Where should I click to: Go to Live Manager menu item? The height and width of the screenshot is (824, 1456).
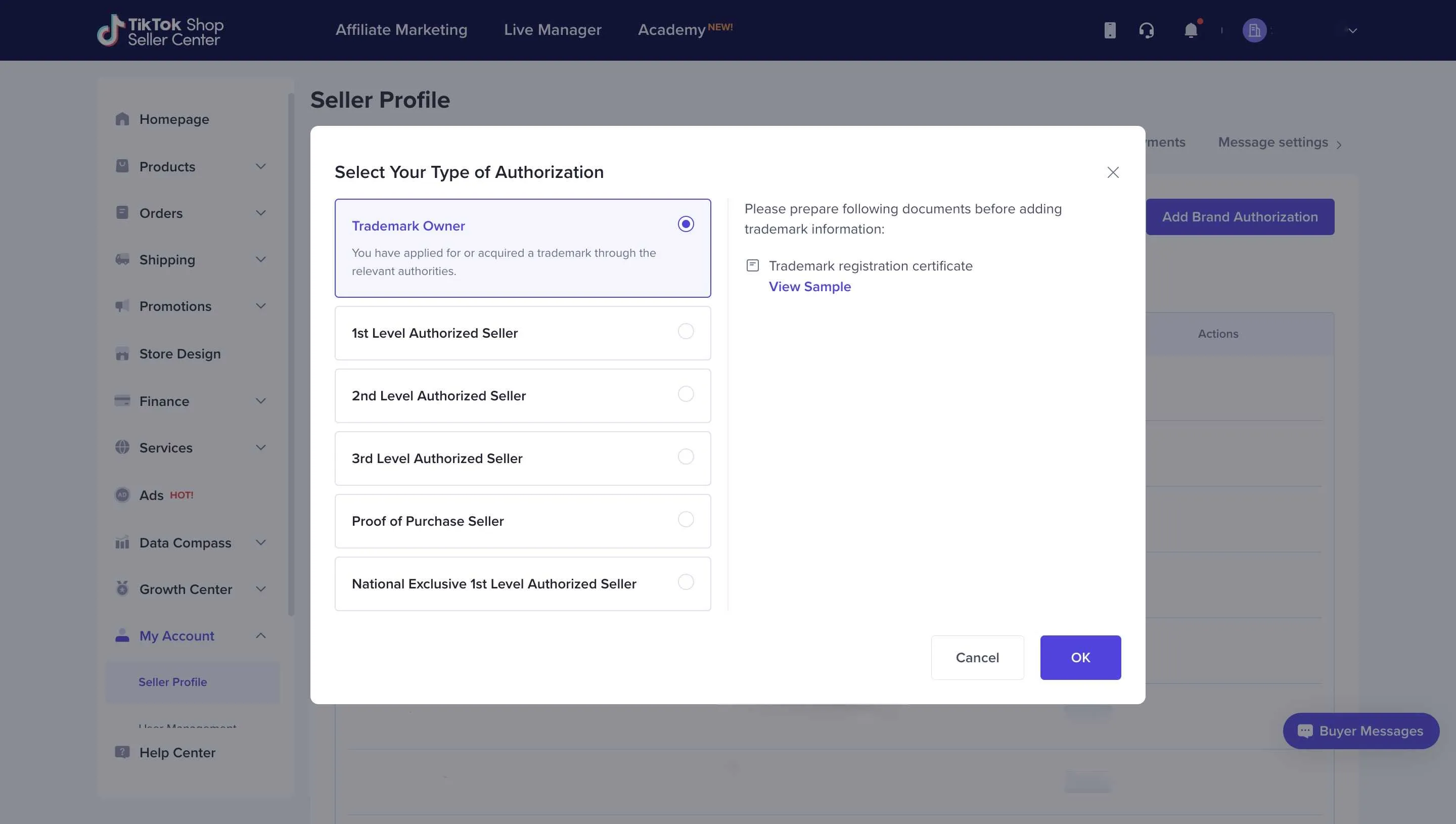point(552,30)
